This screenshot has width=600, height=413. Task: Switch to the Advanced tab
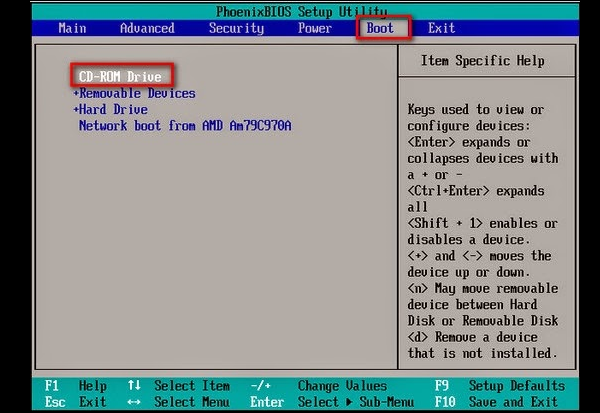[x=147, y=28]
